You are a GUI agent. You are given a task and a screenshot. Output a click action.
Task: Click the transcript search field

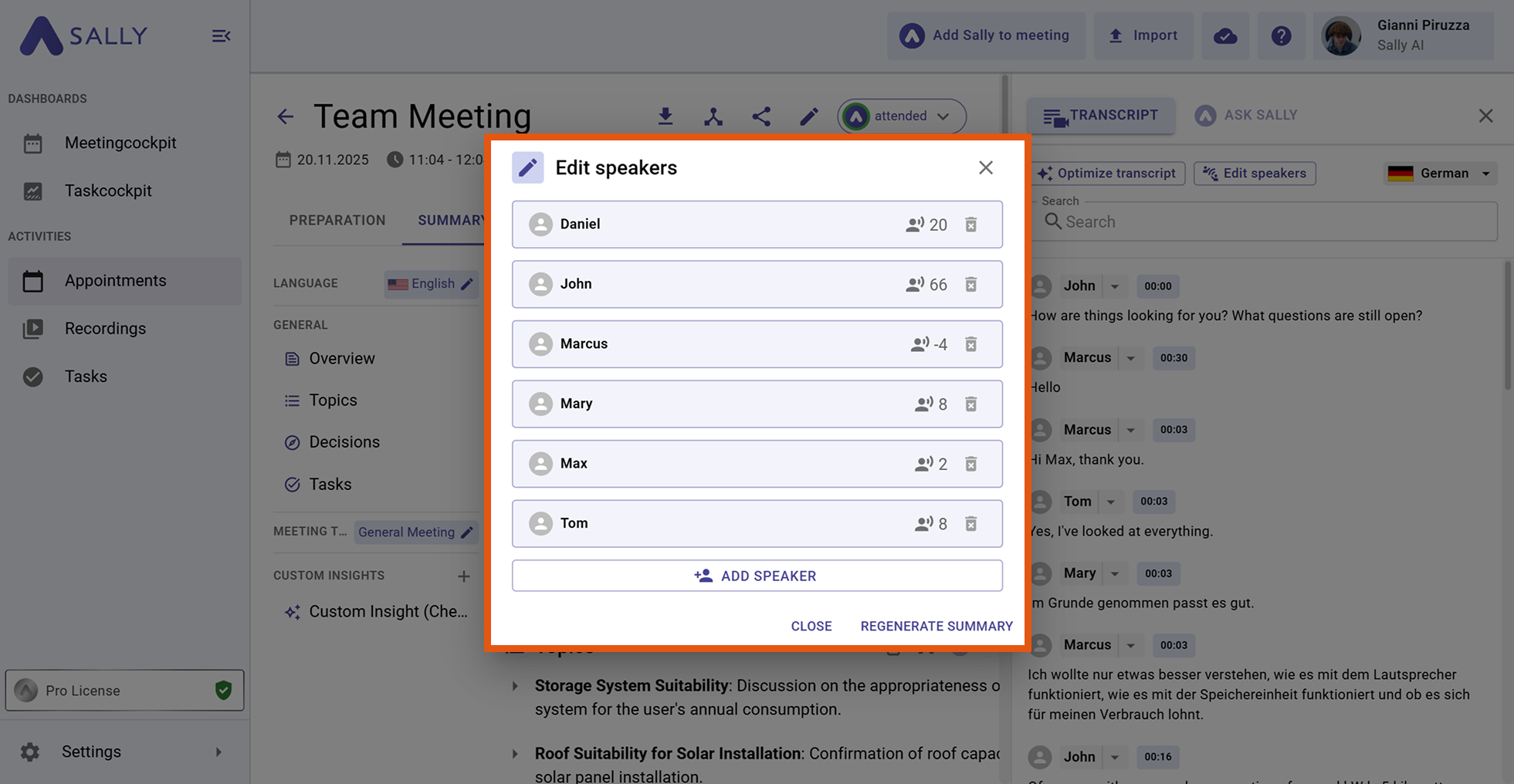coord(1266,222)
